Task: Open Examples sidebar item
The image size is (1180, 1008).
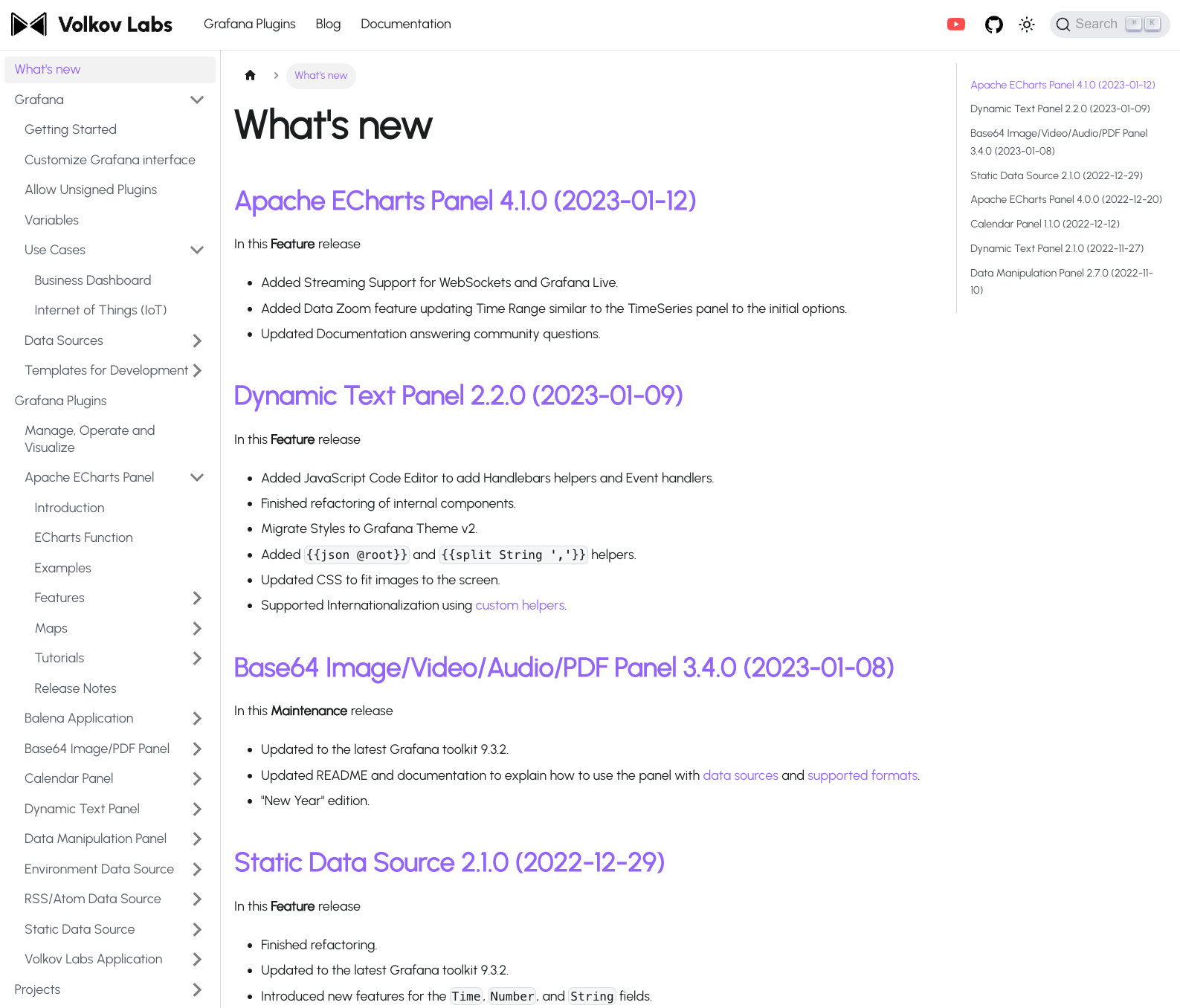Action: pyautogui.click(x=62, y=568)
